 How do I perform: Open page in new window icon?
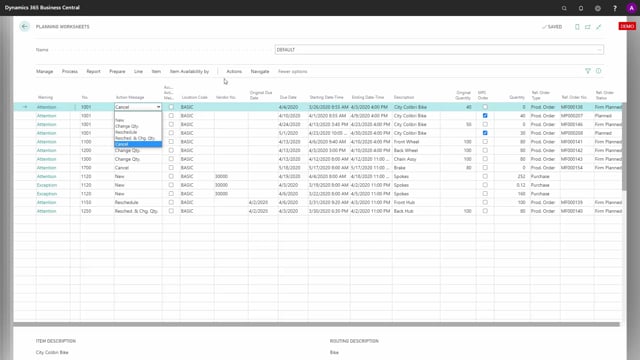point(588,27)
